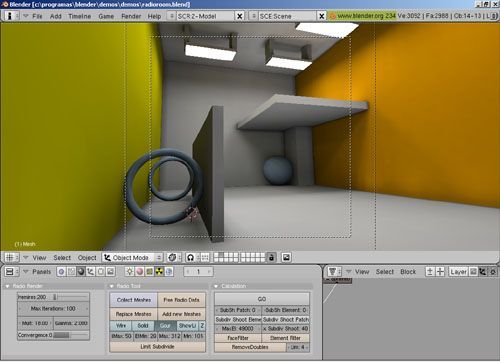
Task: Select the Shading context ball icon
Action: (x=81, y=272)
